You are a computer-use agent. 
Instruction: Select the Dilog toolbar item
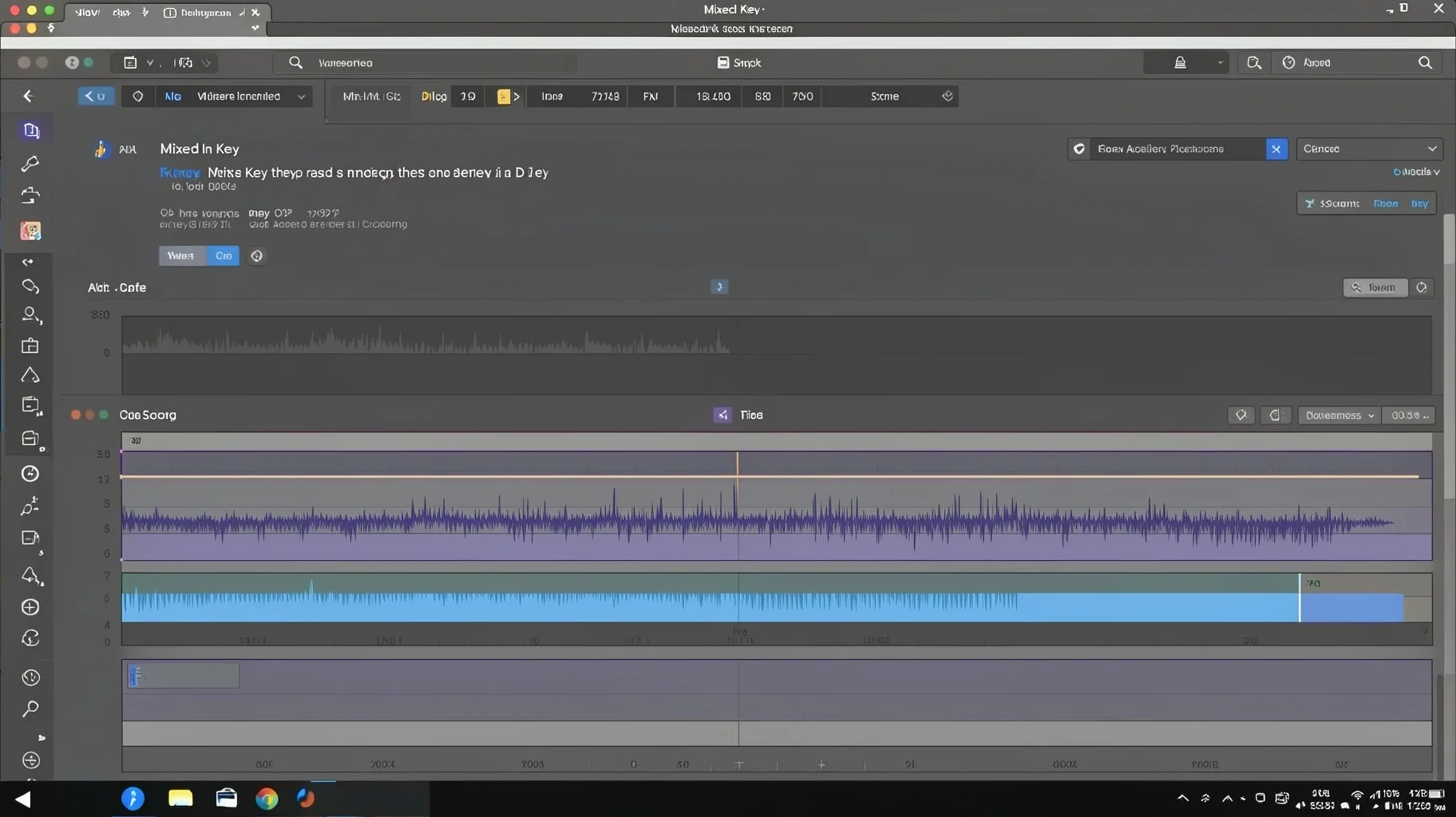(433, 96)
